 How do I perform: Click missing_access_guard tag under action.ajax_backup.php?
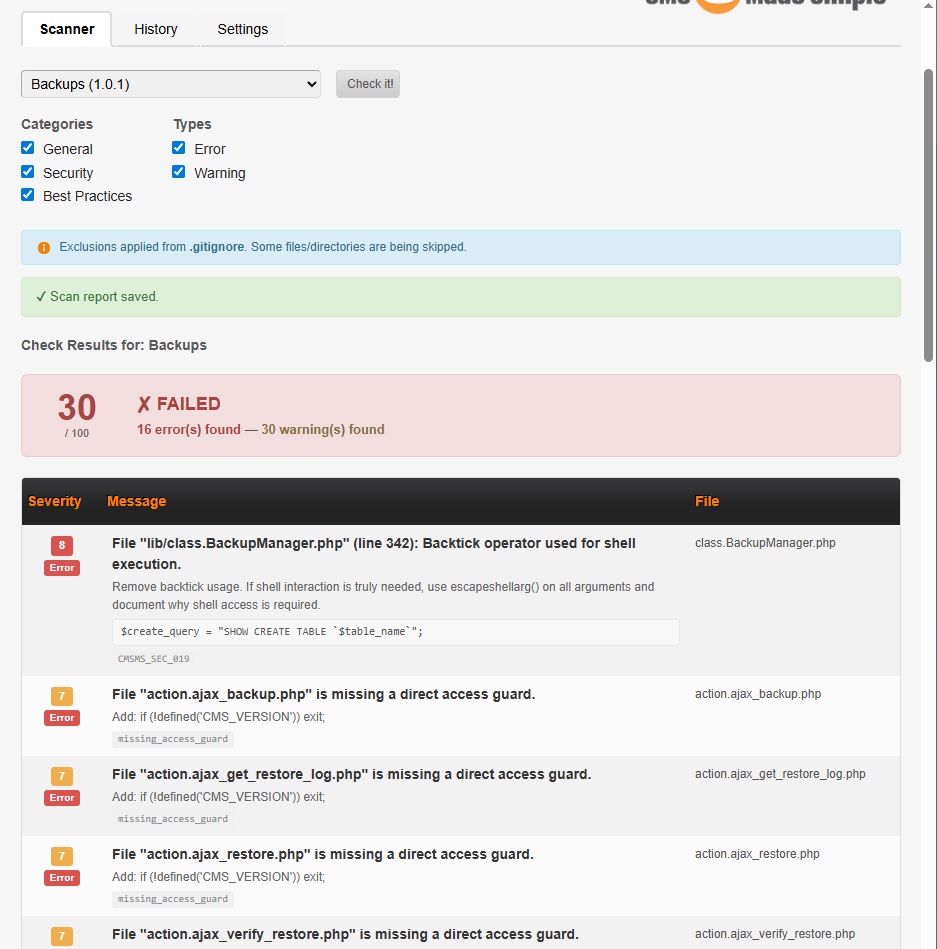point(173,739)
